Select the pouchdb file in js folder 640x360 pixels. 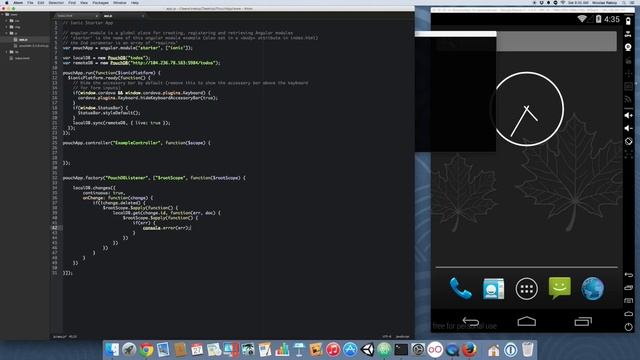(33, 46)
